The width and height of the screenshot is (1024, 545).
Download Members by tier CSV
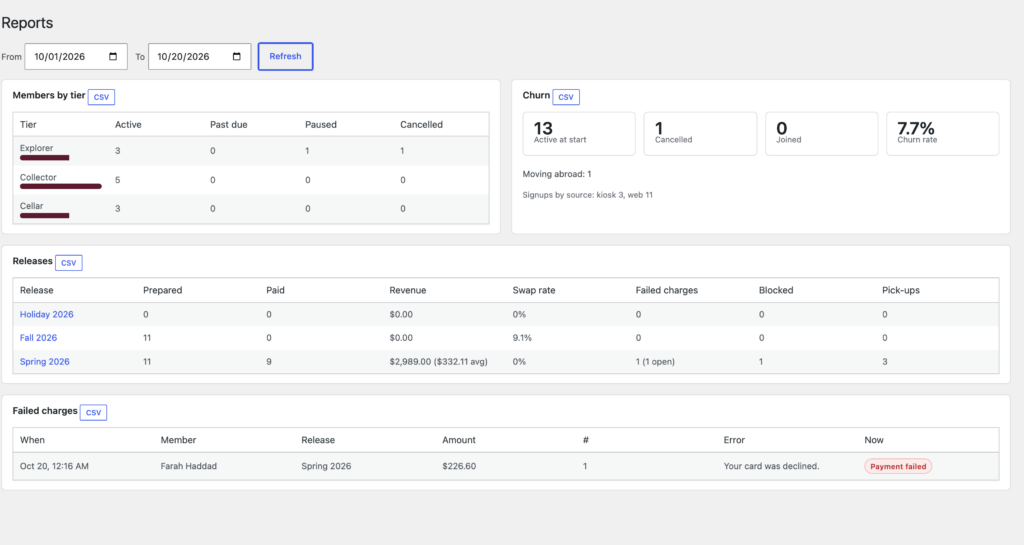[101, 97]
